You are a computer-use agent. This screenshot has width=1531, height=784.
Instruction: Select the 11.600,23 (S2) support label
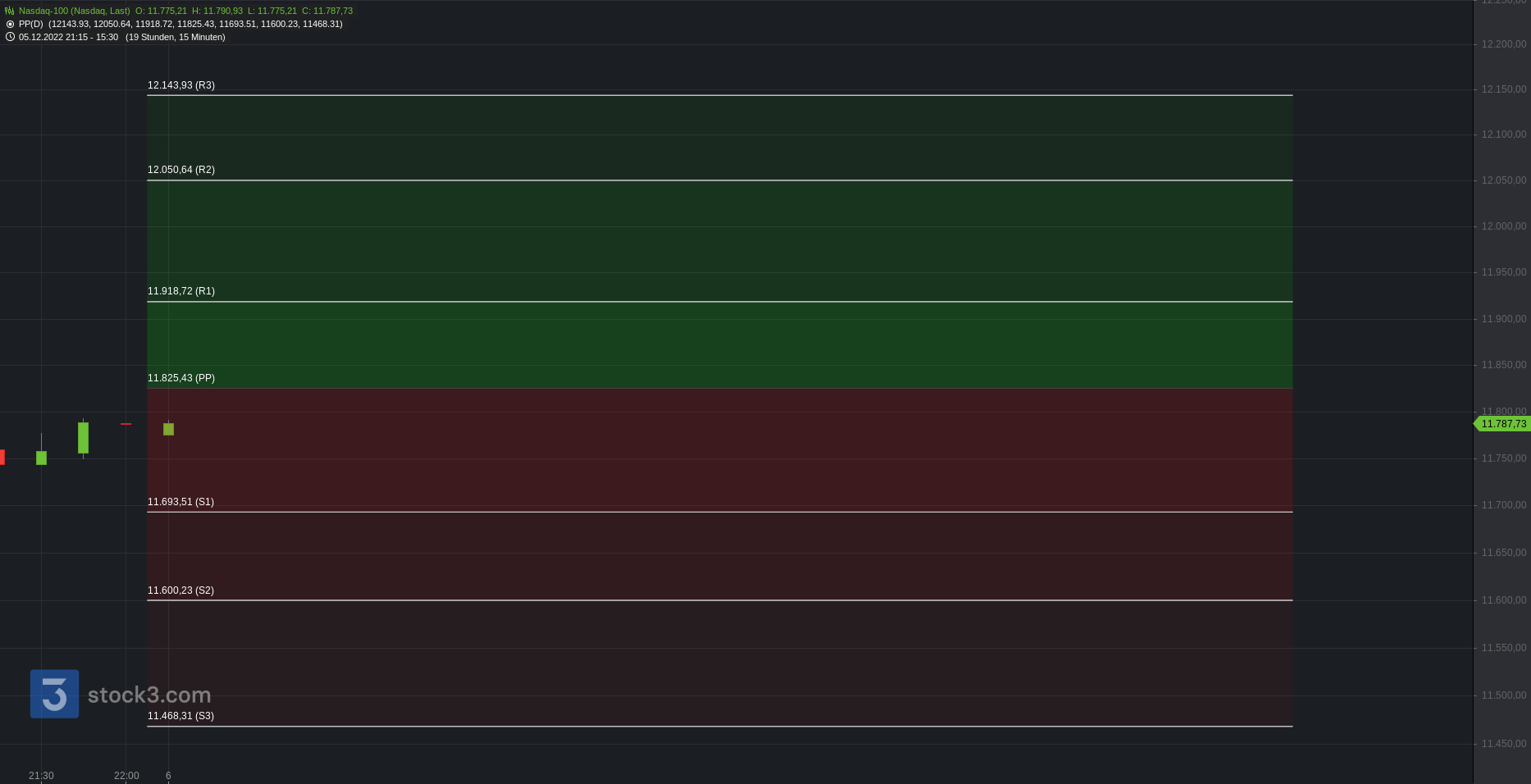(181, 590)
